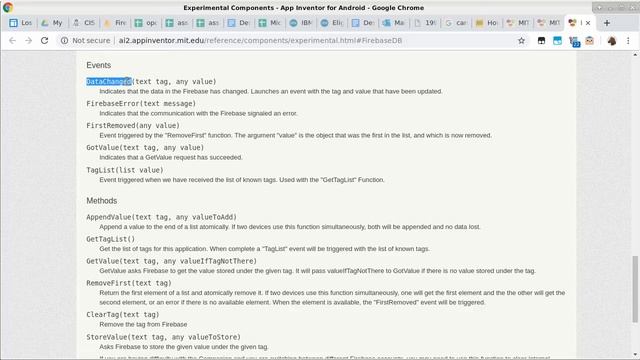Click the up arrow of the page scrollbar
Screen dimensions: 640x360
(x=635, y=55)
